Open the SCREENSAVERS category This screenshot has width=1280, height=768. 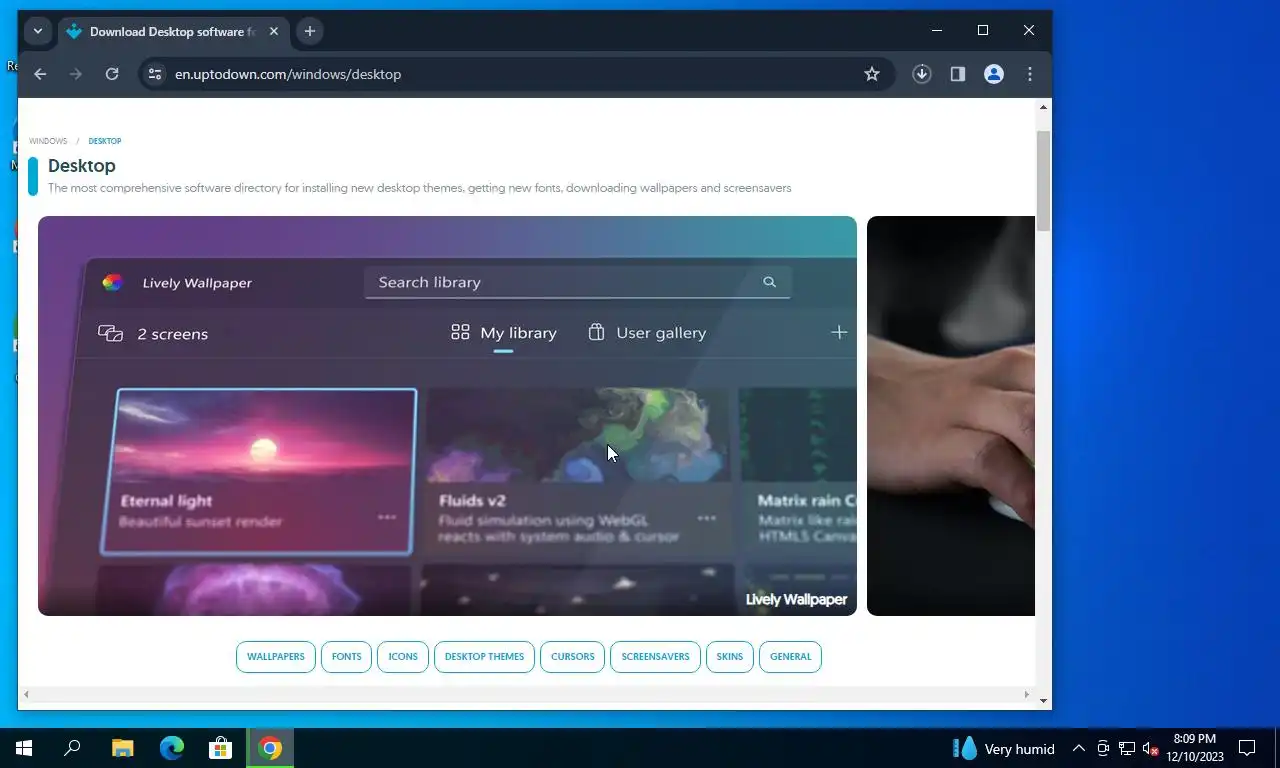point(655,657)
